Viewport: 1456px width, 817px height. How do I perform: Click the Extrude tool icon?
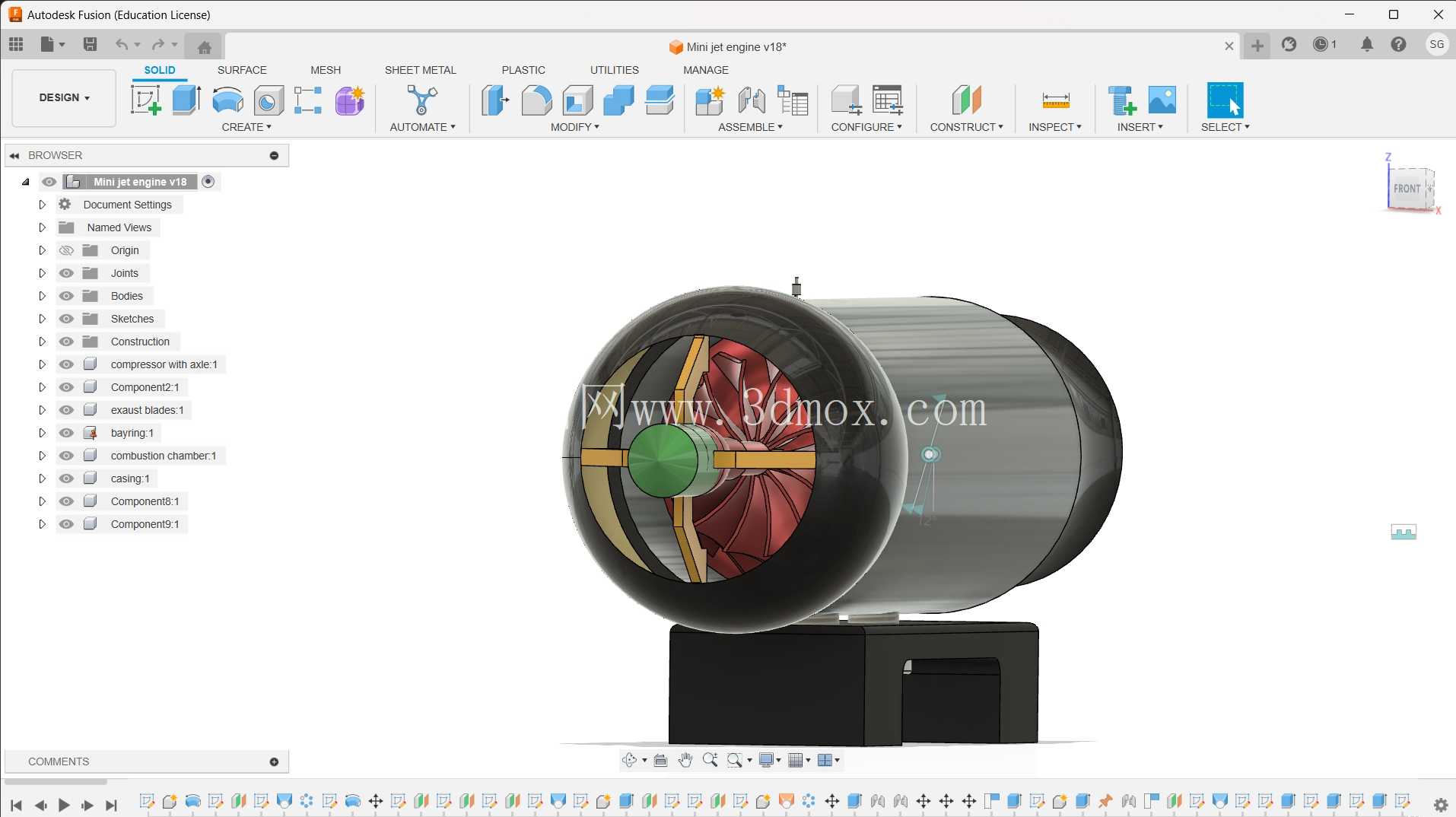(x=186, y=100)
